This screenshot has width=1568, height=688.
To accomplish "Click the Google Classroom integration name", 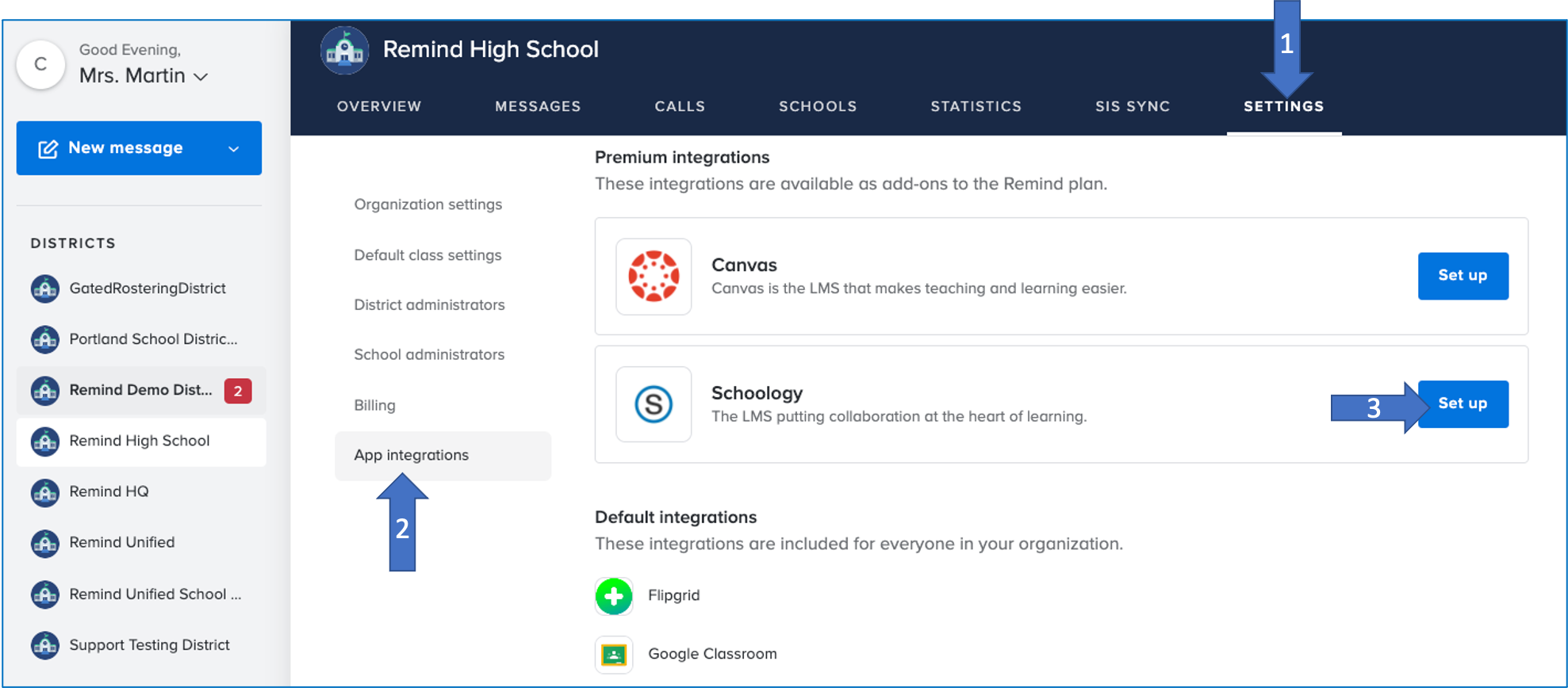I will point(712,655).
